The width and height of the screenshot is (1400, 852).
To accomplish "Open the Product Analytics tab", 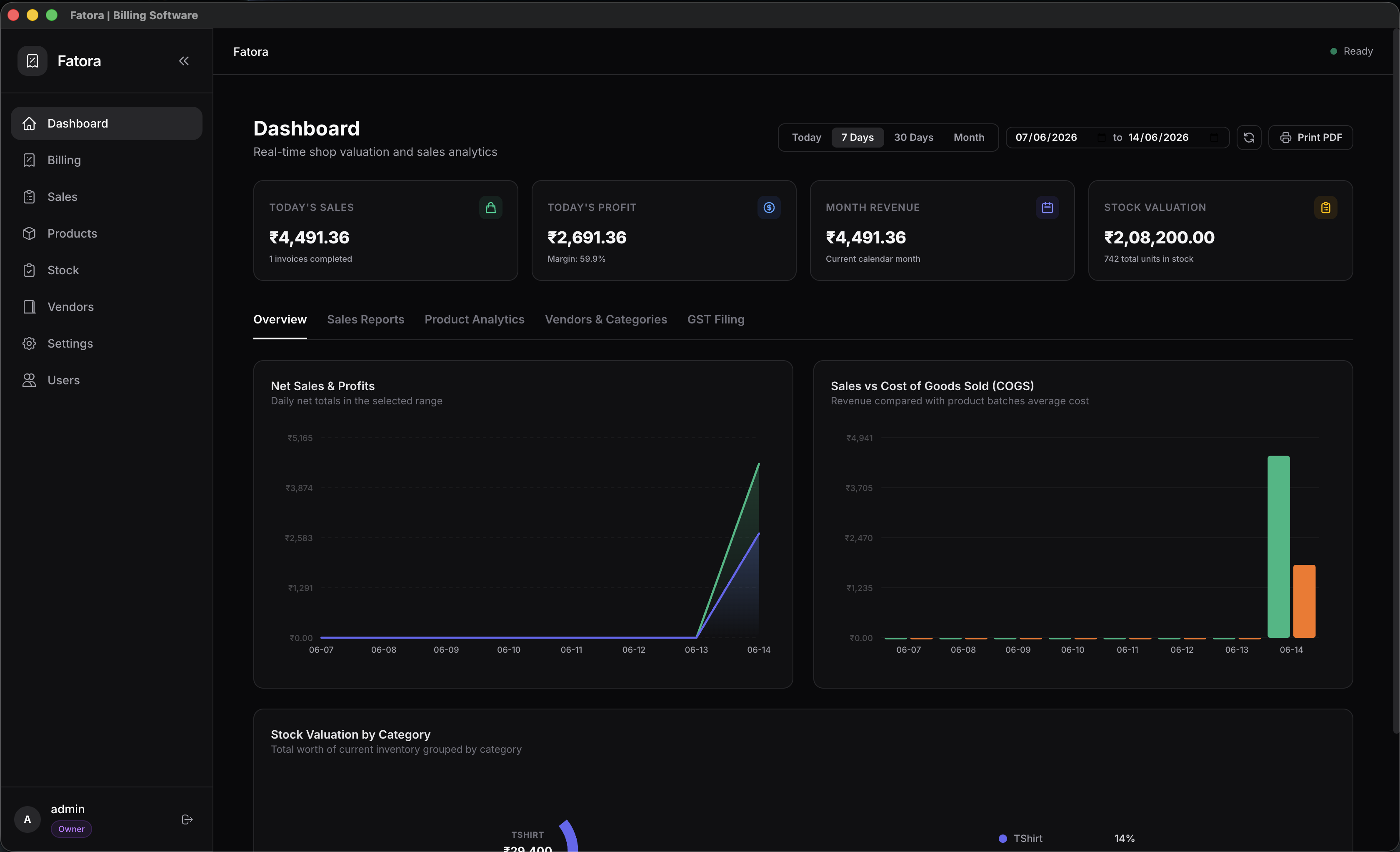I will 475,319.
